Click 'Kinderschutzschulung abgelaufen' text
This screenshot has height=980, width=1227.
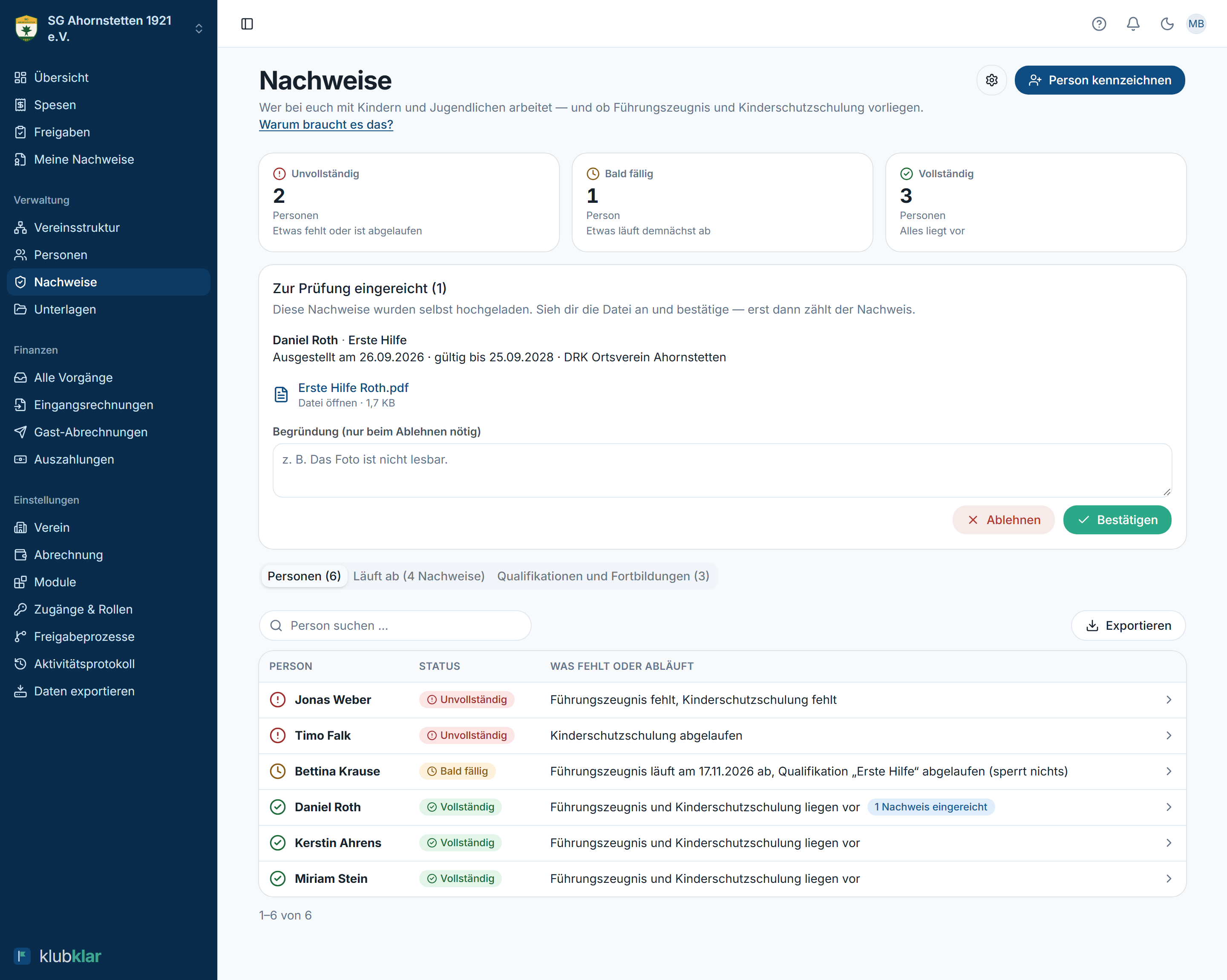[x=646, y=736]
